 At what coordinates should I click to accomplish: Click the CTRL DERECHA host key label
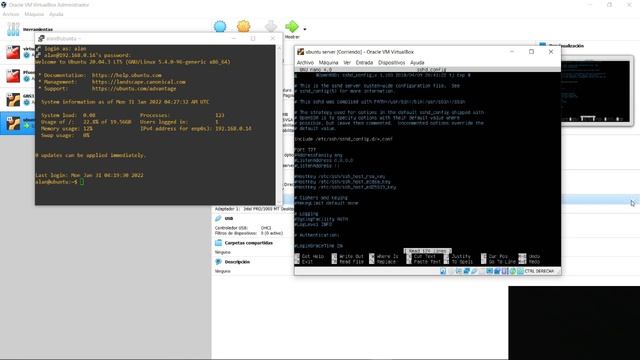[539, 271]
